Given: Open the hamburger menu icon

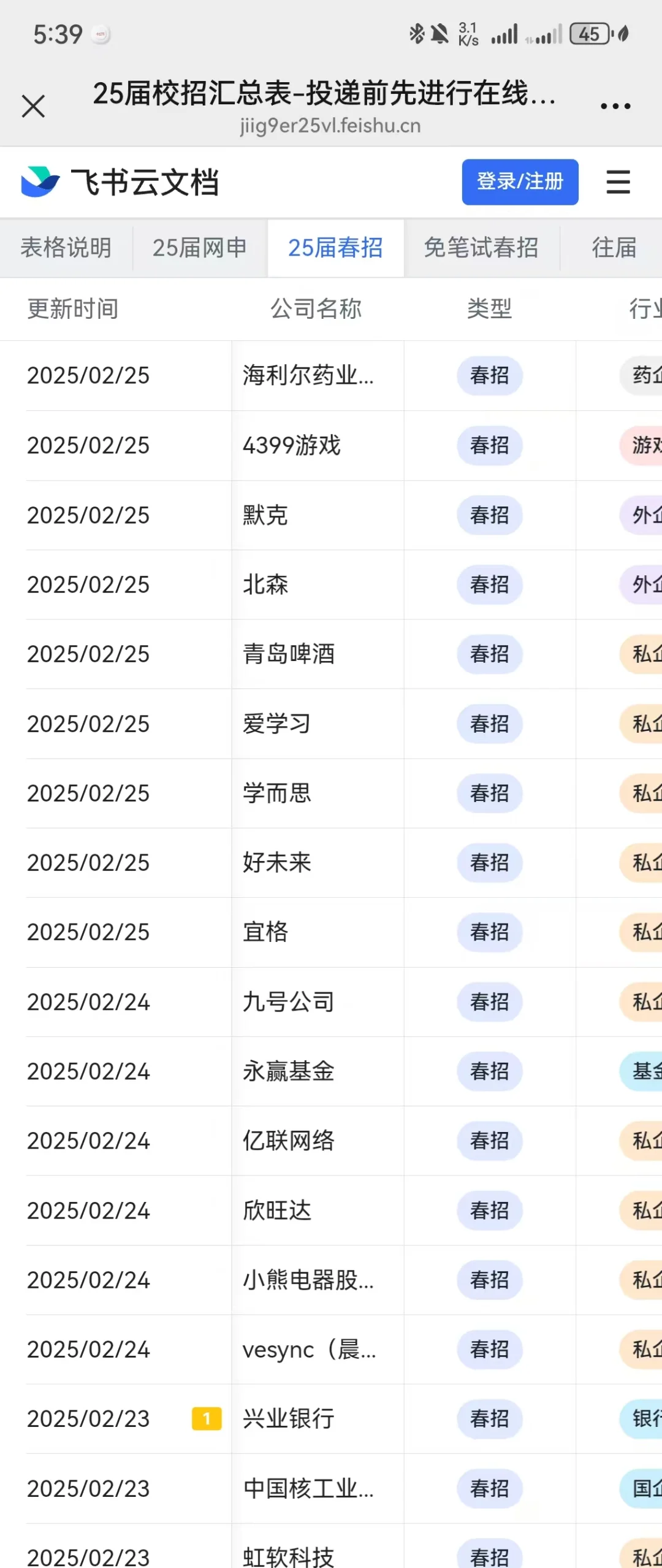Looking at the screenshot, I should [x=618, y=182].
